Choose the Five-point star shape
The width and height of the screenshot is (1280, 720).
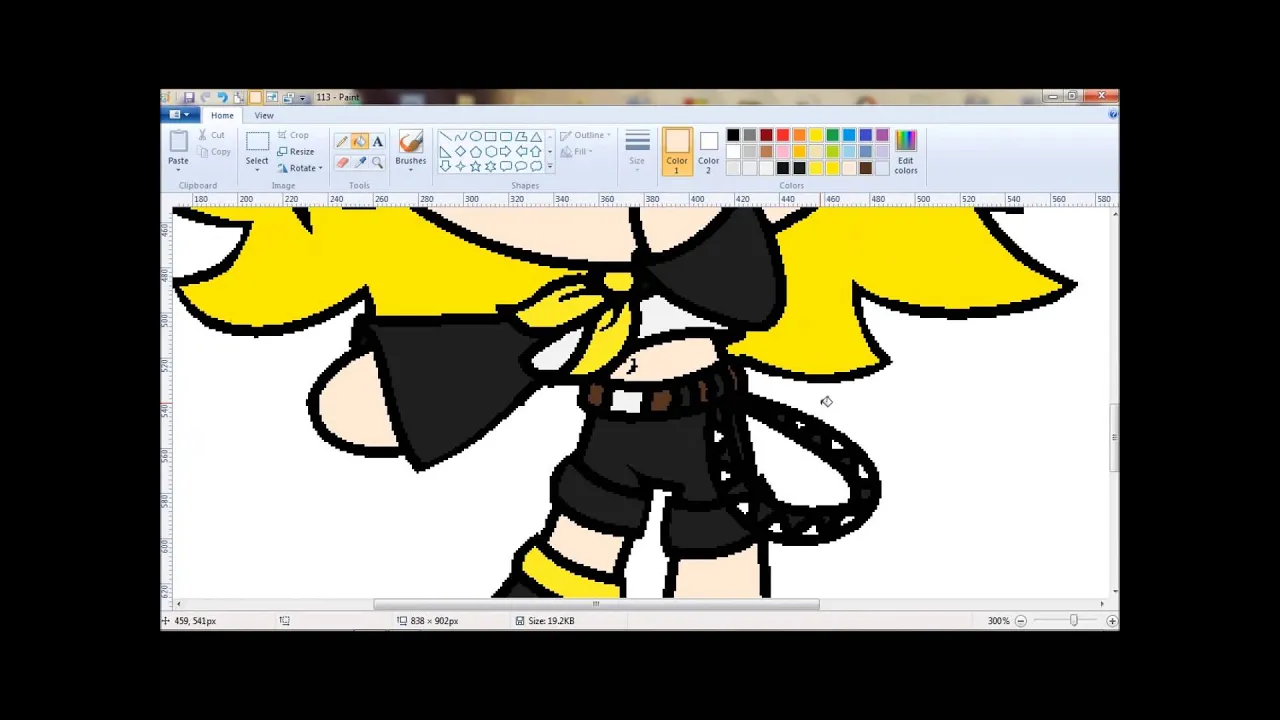pos(475,166)
